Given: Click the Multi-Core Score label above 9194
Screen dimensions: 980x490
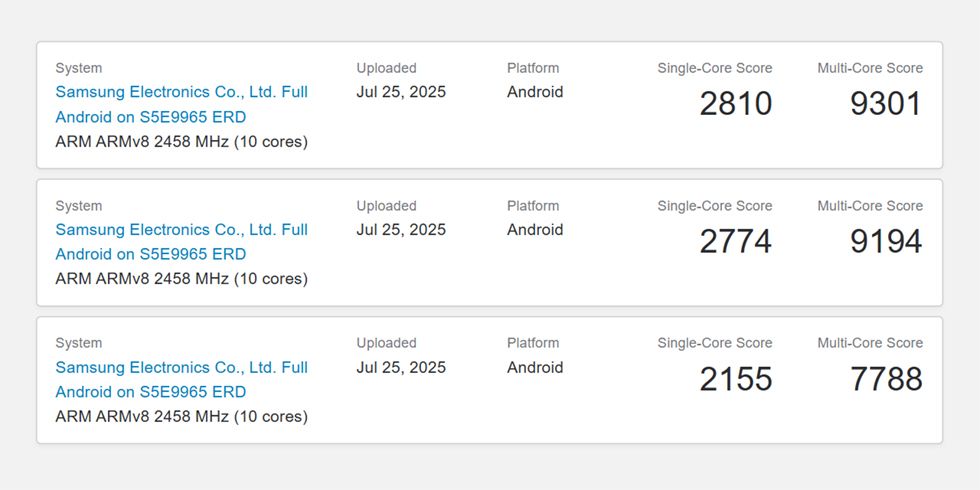Looking at the screenshot, I should 870,206.
